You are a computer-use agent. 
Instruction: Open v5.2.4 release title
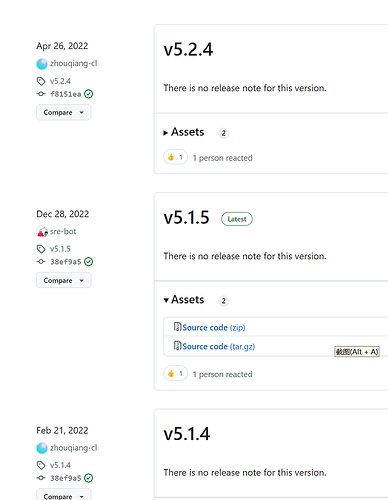[x=188, y=50]
